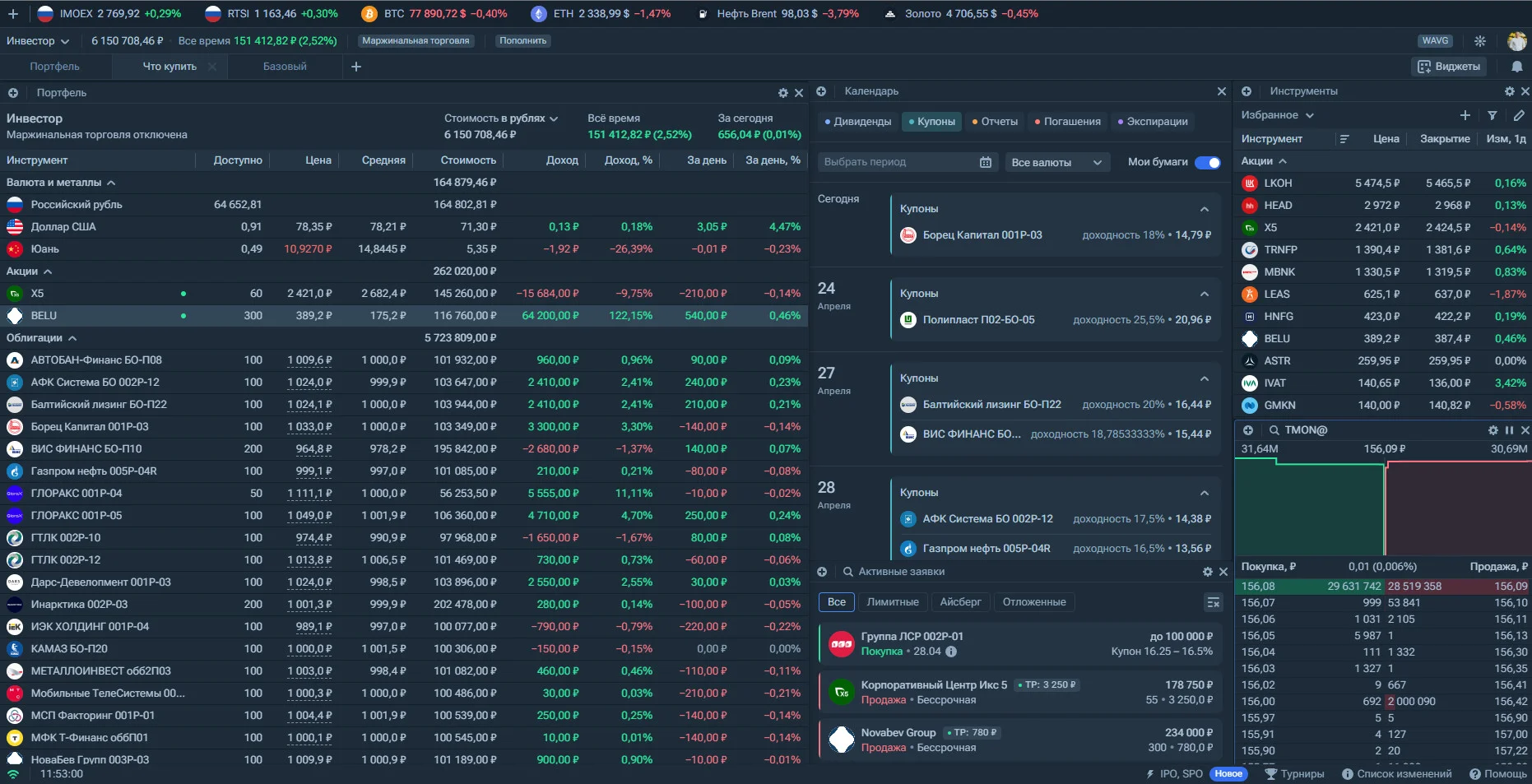Toggle the Экспирации calendar filter
The width and height of the screenshot is (1532, 784).
1153,122
